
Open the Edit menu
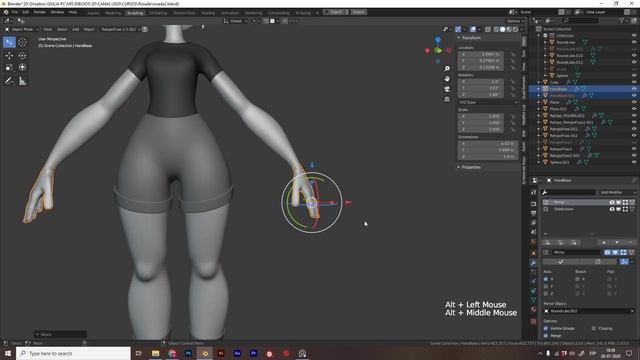(x=26, y=12)
